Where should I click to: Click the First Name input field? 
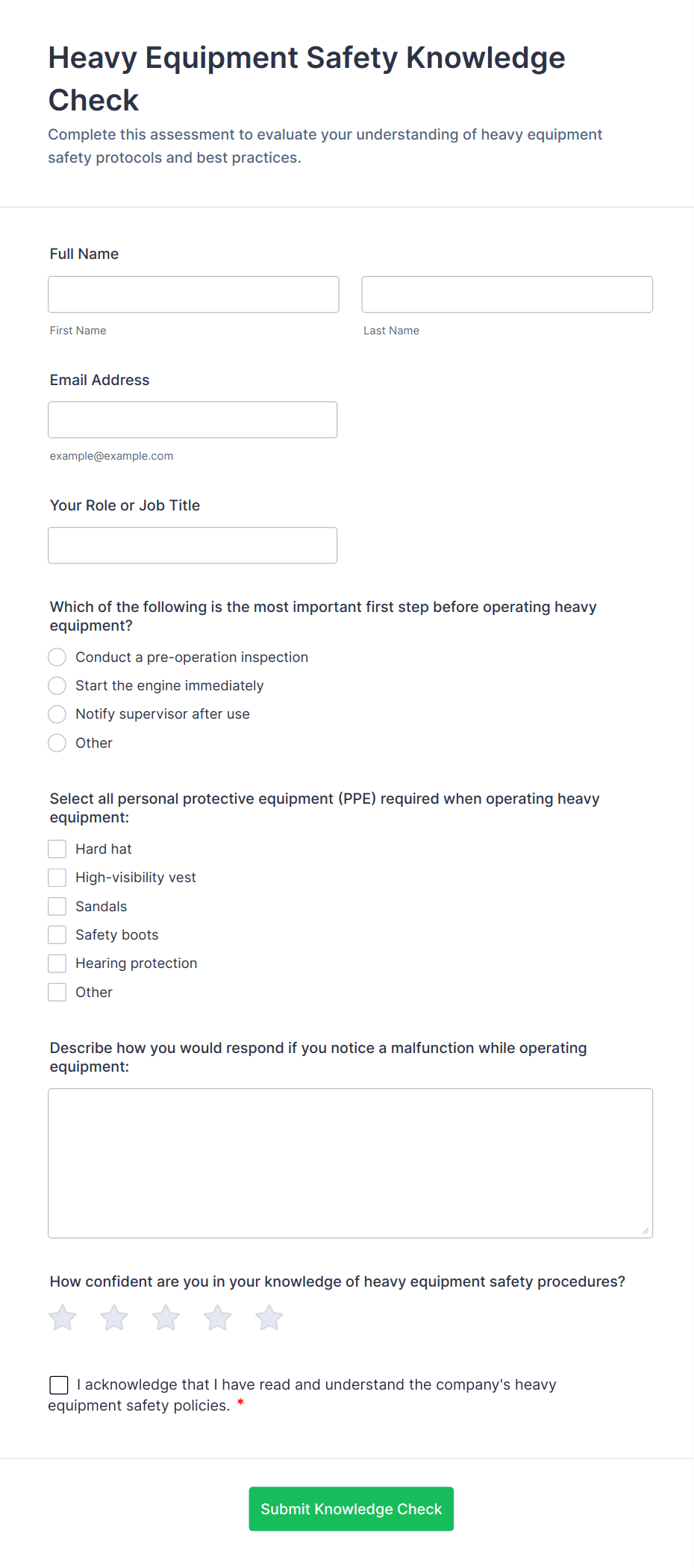(x=193, y=294)
